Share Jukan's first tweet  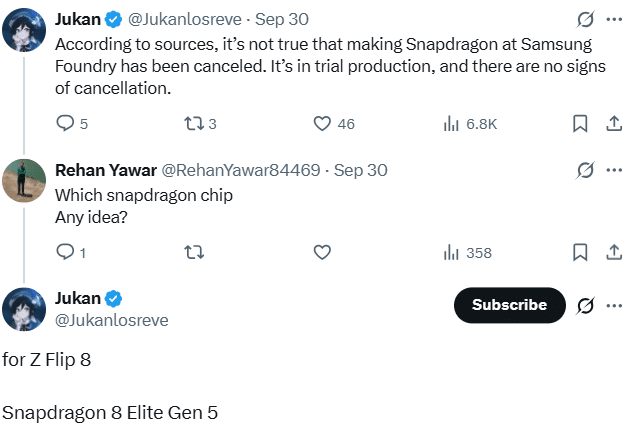click(x=612, y=124)
